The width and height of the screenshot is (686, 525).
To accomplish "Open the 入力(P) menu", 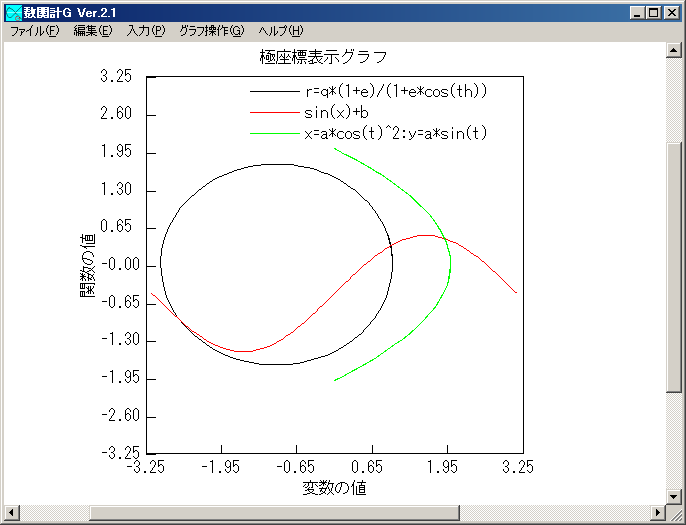I will pos(146,31).
